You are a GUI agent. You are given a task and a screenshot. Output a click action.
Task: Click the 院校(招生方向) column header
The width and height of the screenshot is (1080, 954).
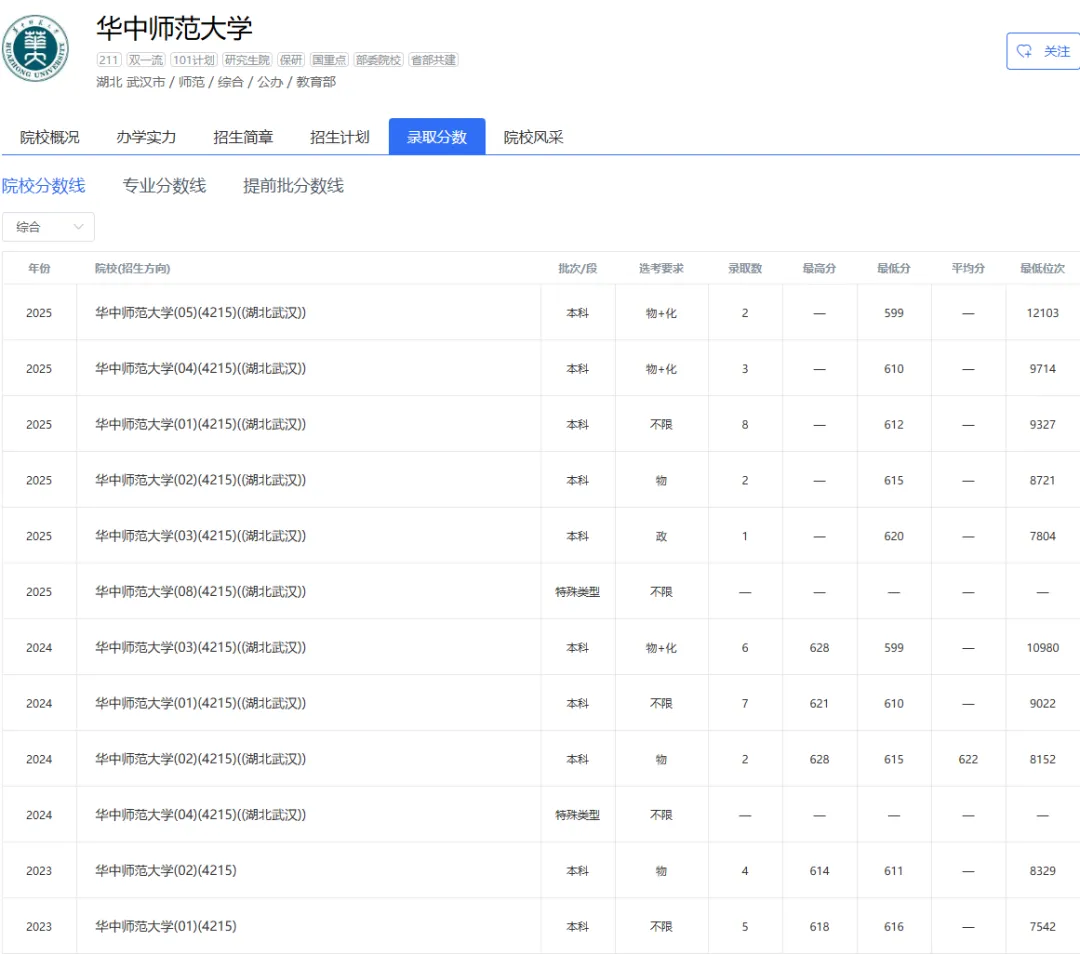pyautogui.click(x=132, y=268)
